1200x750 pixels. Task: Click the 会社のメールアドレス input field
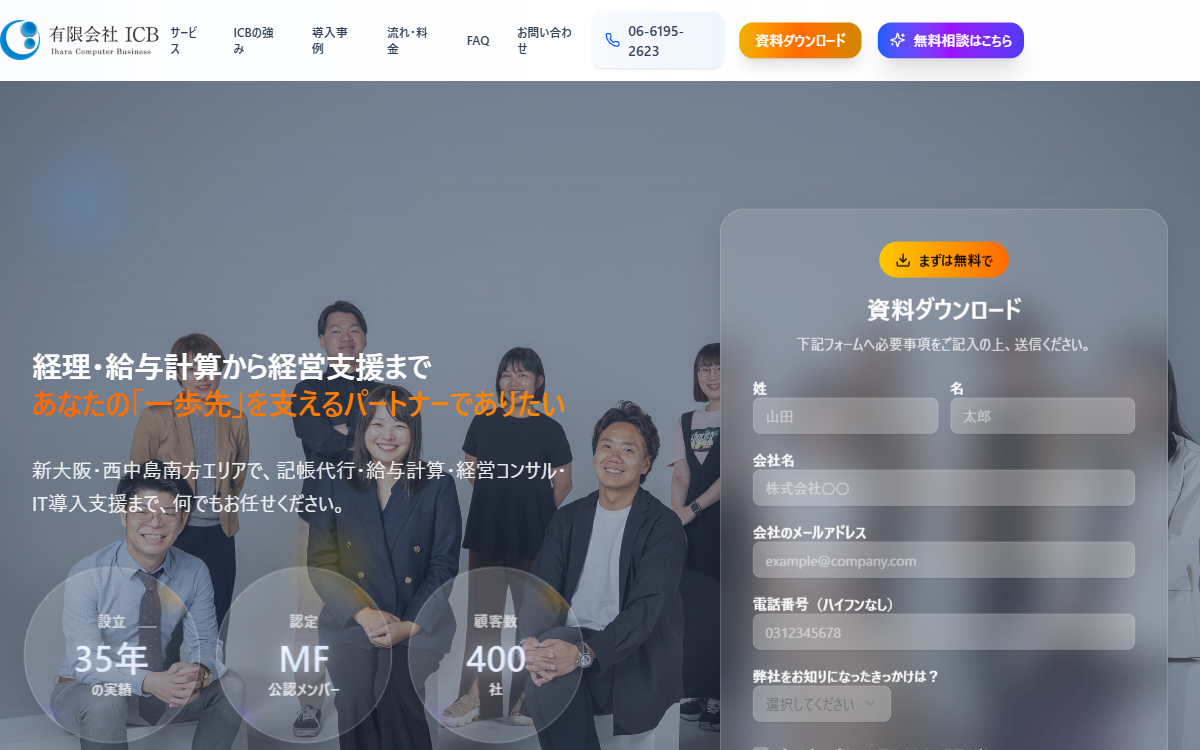[944, 560]
